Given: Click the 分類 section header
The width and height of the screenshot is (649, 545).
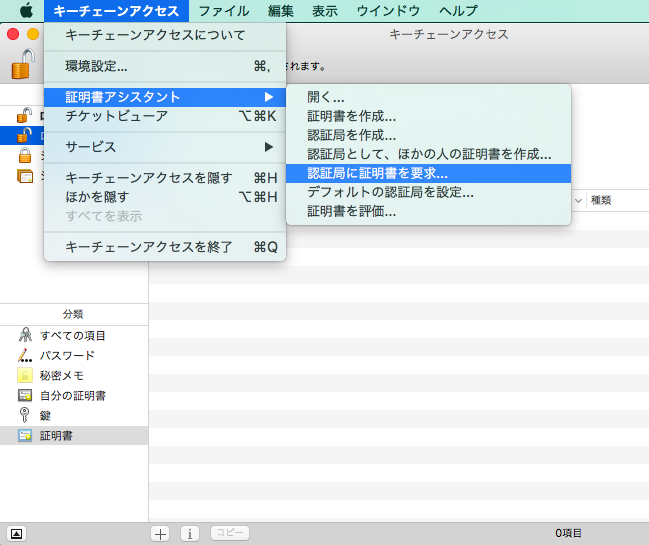Looking at the screenshot, I should coord(73,314).
